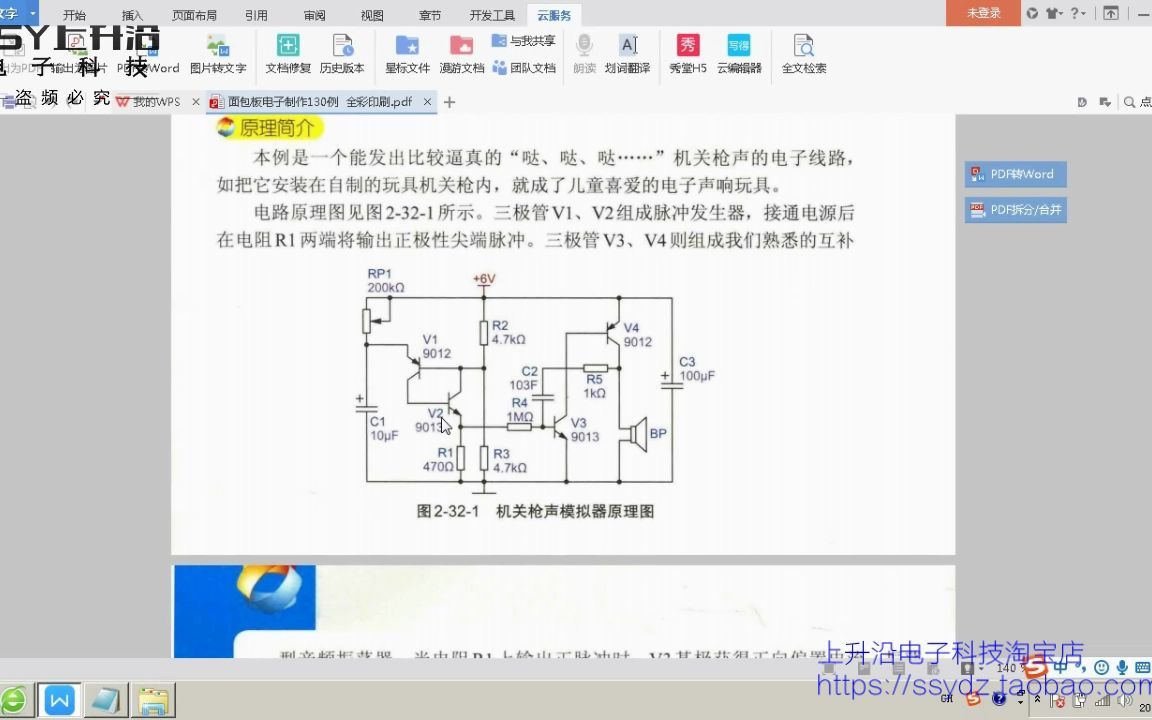Open the zoom level dropdown near 140%
Viewport: 1152px width, 720px height.
tap(981, 668)
